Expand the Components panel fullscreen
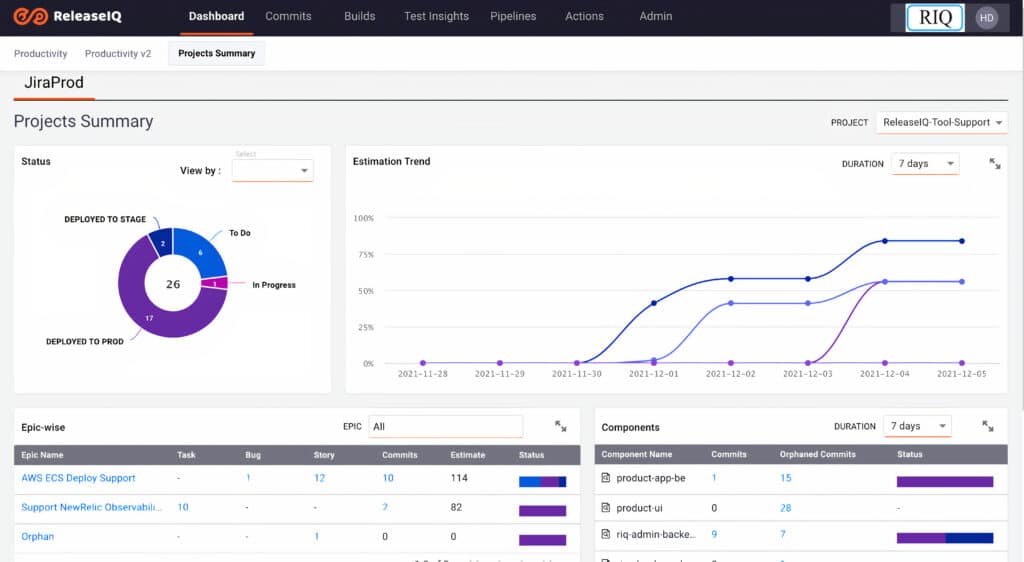1024x562 pixels. tap(987, 426)
